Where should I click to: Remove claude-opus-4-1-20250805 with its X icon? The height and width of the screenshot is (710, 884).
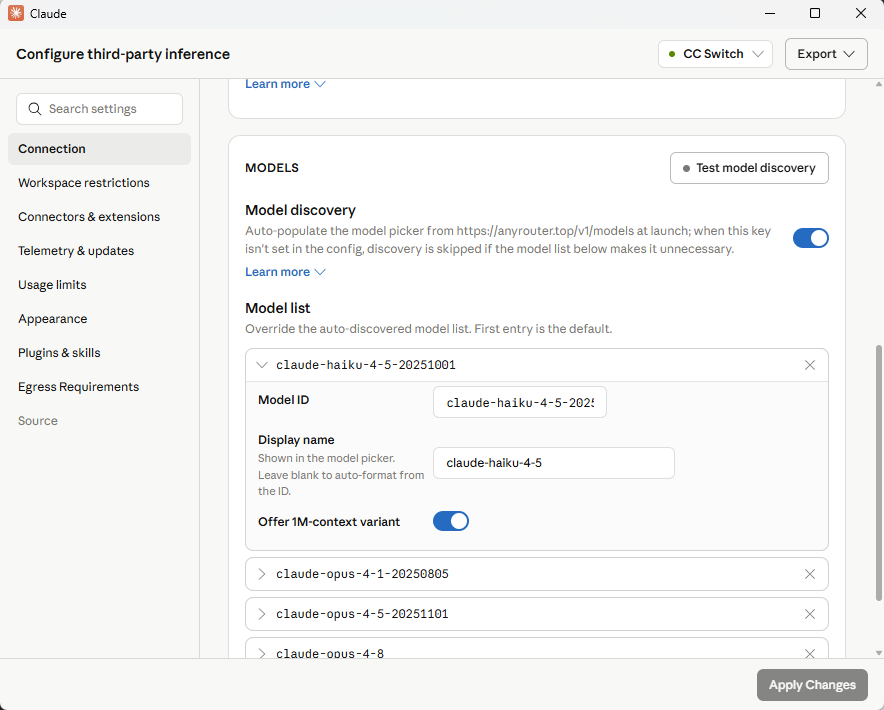810,574
